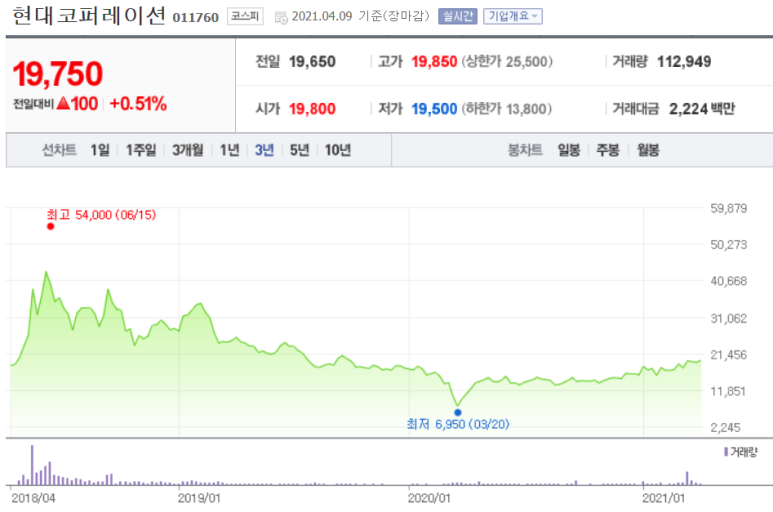773x512 pixels.
Task: Click the 2020/01 x-axis label
Action: [x=429, y=499]
